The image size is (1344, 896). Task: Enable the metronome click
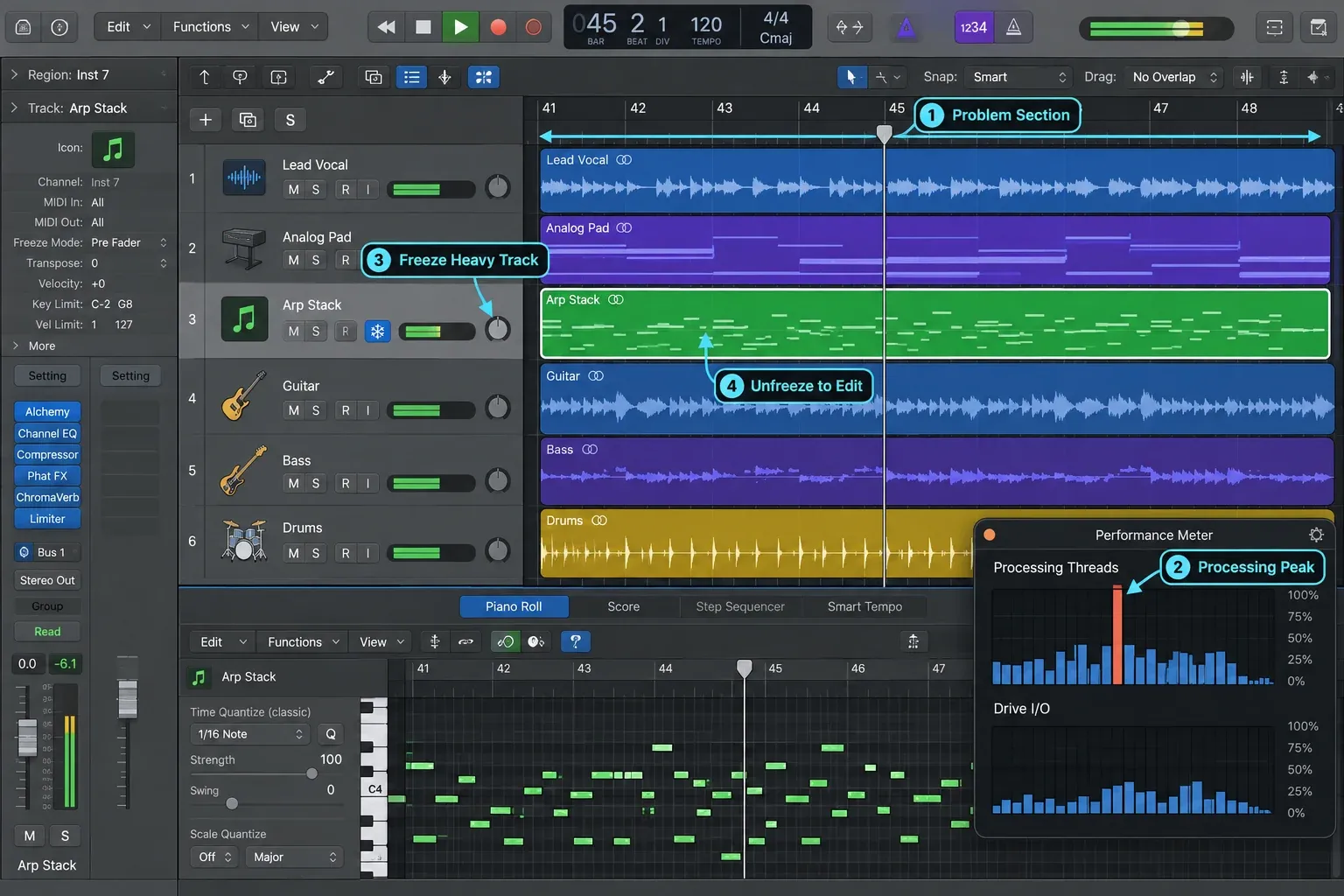point(1013,27)
